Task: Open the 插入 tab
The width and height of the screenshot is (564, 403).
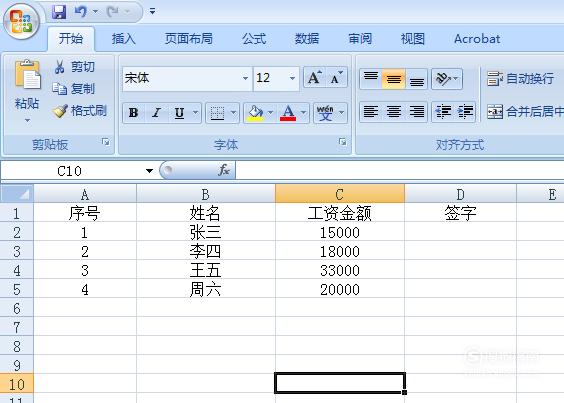Action: (x=123, y=38)
